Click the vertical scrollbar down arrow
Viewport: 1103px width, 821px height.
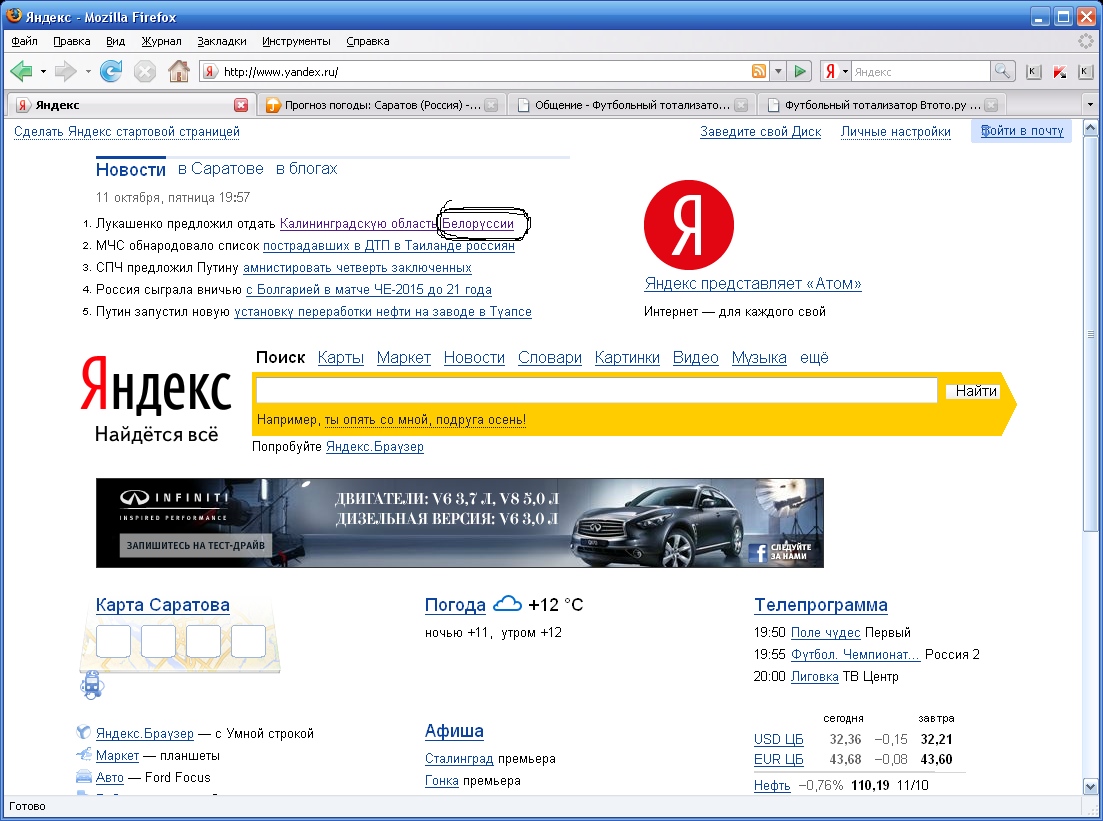click(x=1090, y=787)
